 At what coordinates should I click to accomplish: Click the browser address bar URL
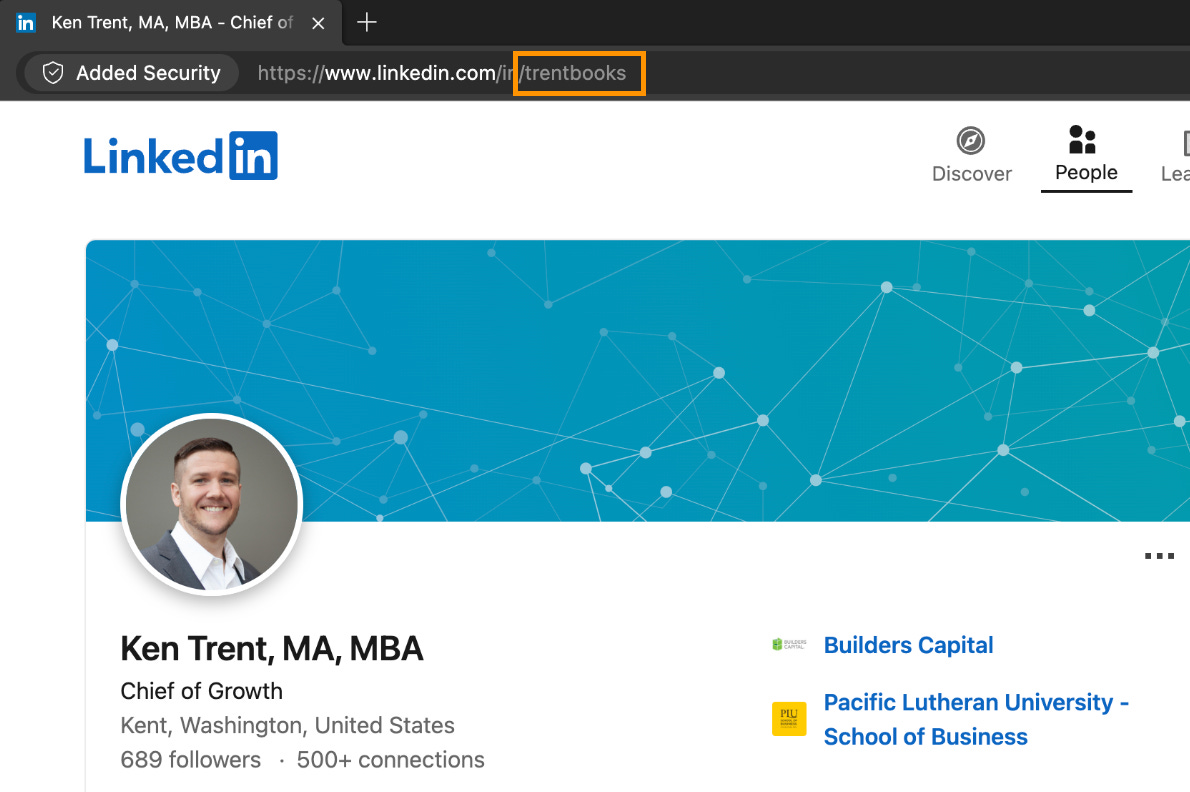(442, 73)
